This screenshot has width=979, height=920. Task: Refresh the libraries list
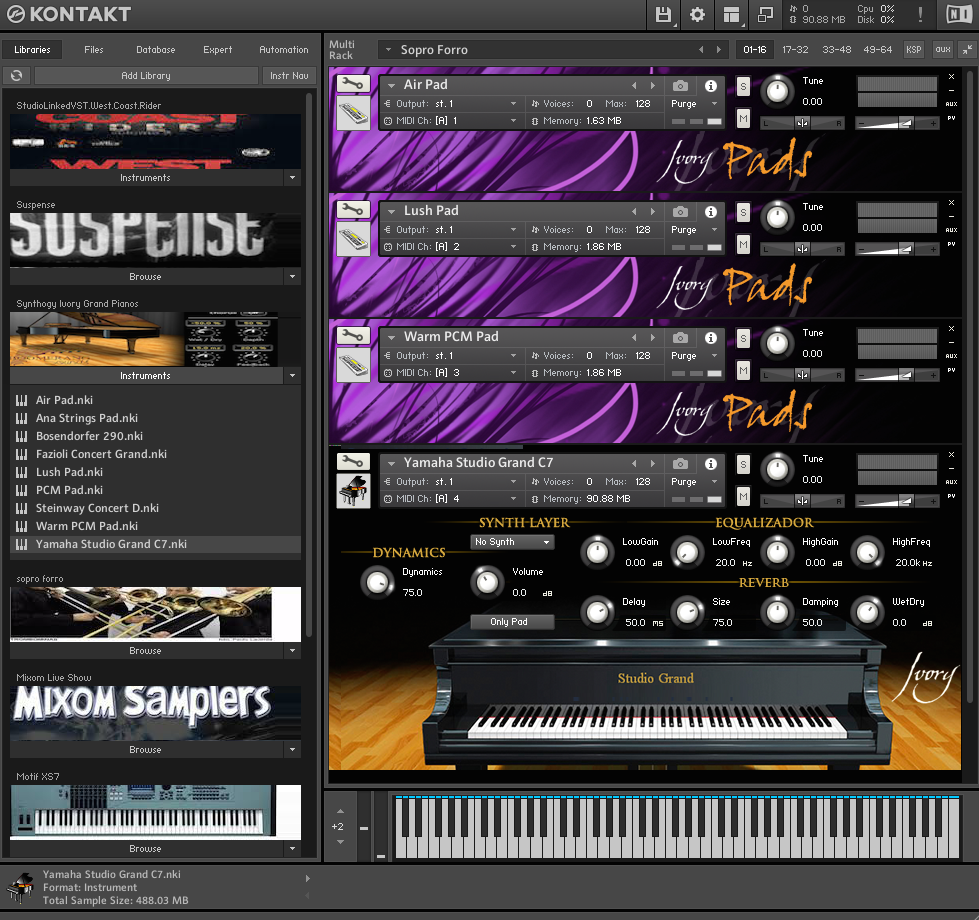(17, 76)
